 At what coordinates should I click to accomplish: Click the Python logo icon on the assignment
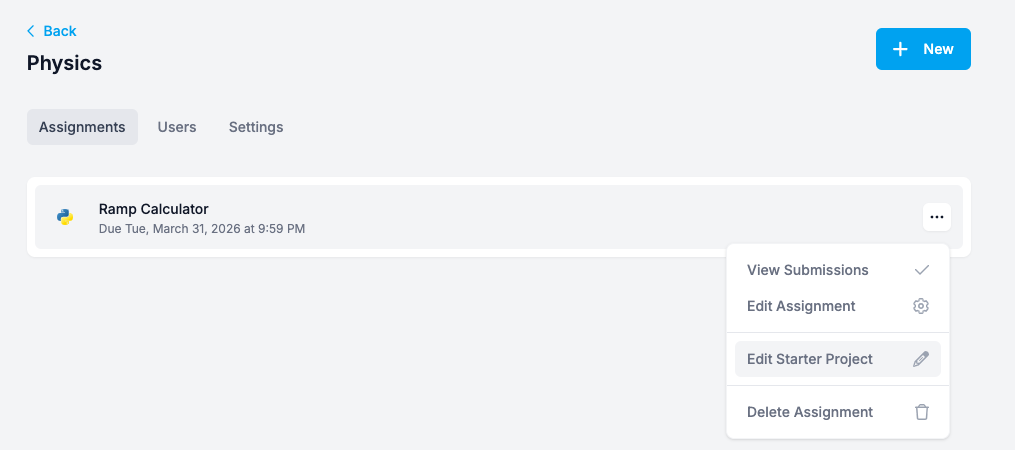tap(65, 217)
